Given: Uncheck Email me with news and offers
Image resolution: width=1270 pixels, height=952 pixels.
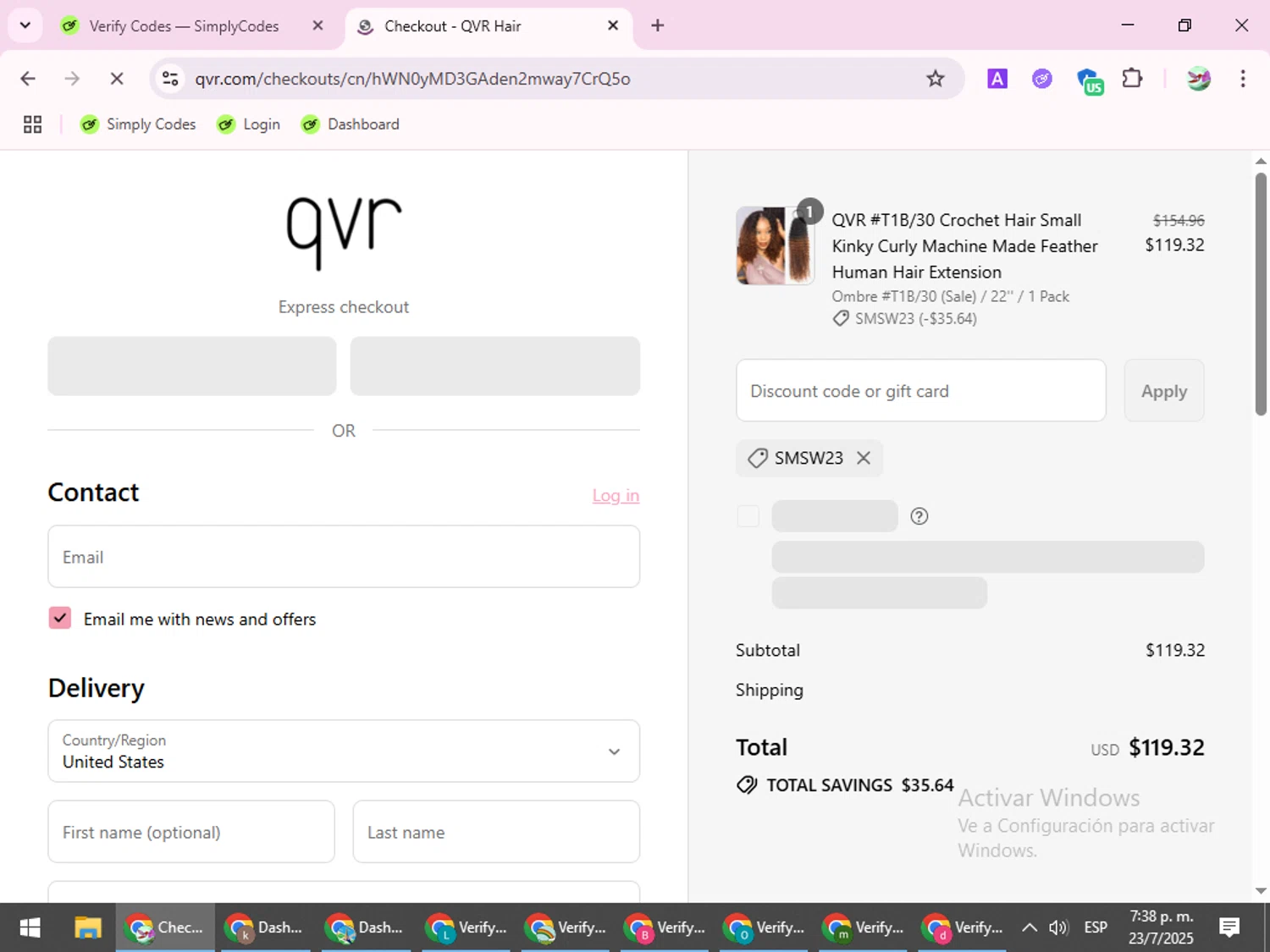Looking at the screenshot, I should (60, 618).
